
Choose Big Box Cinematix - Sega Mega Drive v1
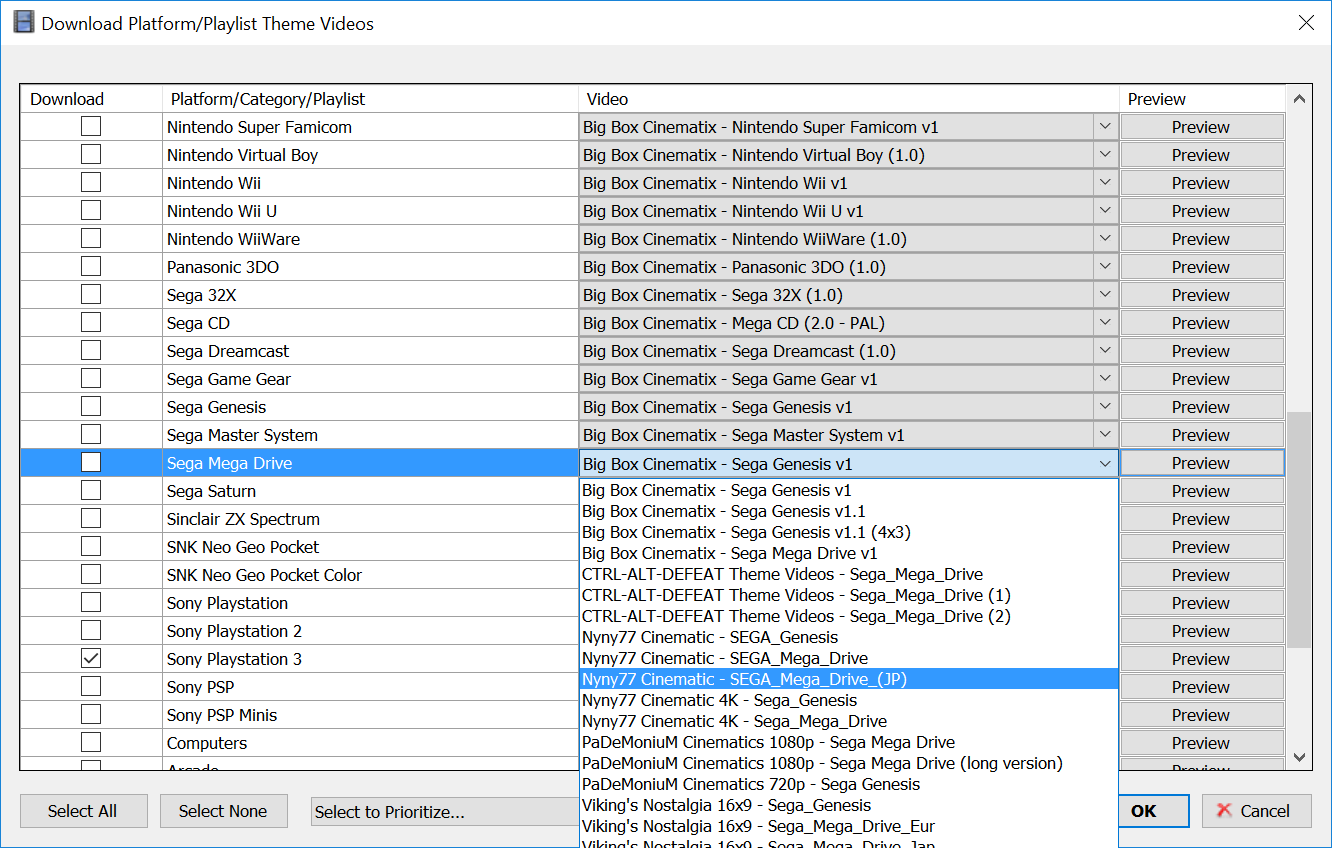coord(849,553)
